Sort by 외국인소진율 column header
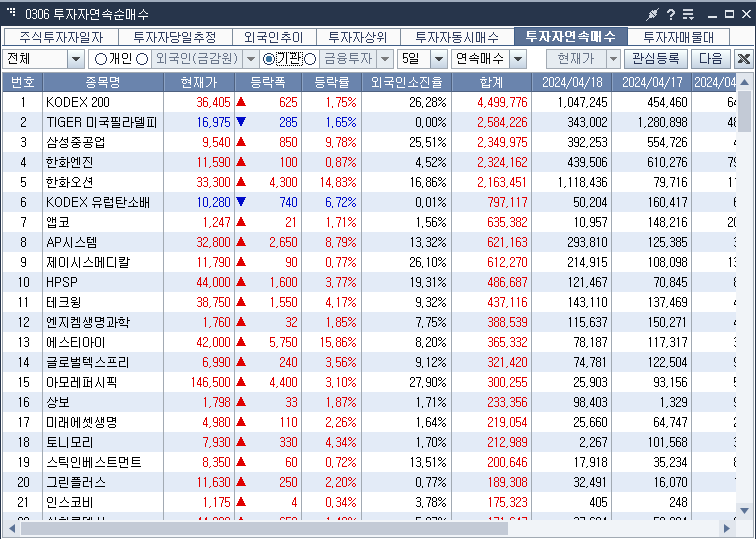Screen dimensions: 756x539 (407, 82)
